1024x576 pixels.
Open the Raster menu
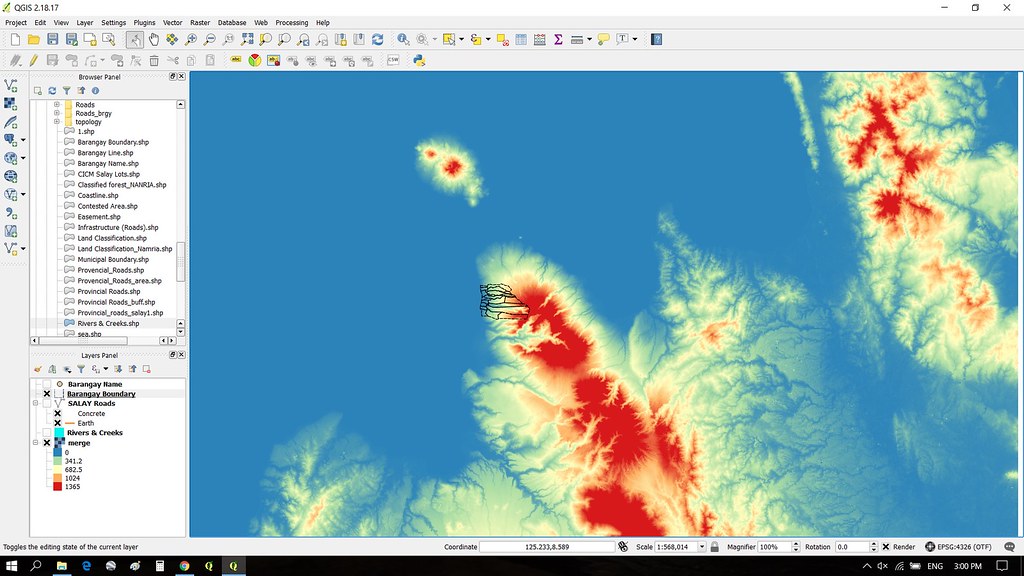coord(200,22)
